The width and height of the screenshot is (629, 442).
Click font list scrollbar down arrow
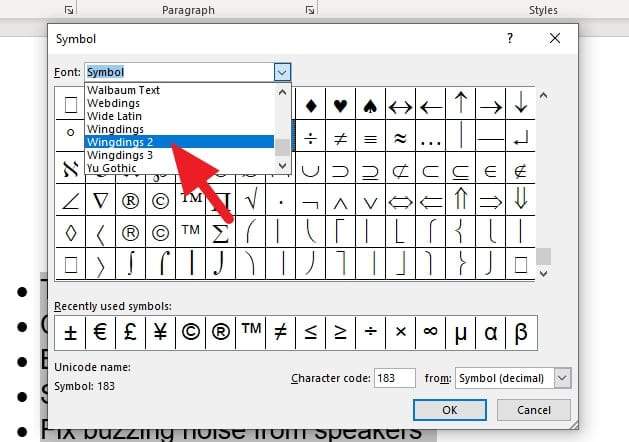pyautogui.click(x=282, y=166)
